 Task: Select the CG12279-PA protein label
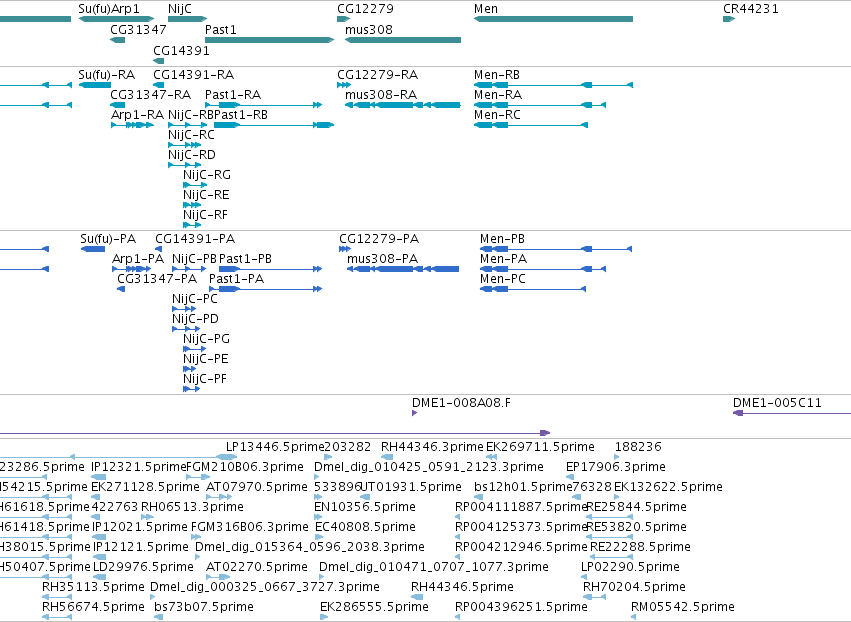tap(379, 239)
